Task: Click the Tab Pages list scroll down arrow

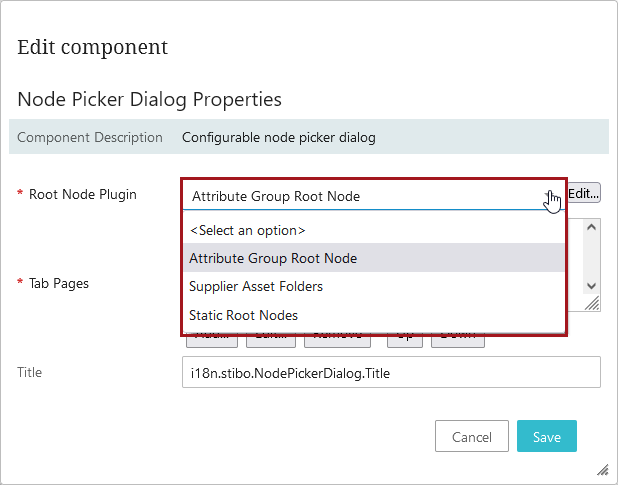Action: (591, 286)
